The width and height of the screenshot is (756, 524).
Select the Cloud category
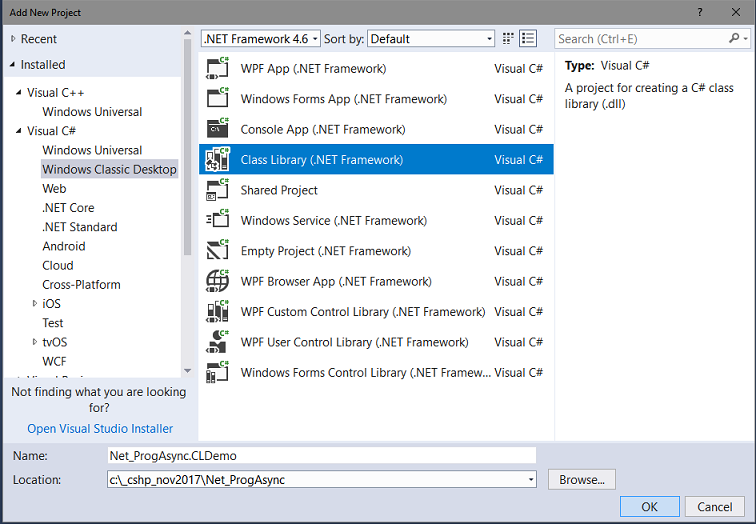(58, 266)
